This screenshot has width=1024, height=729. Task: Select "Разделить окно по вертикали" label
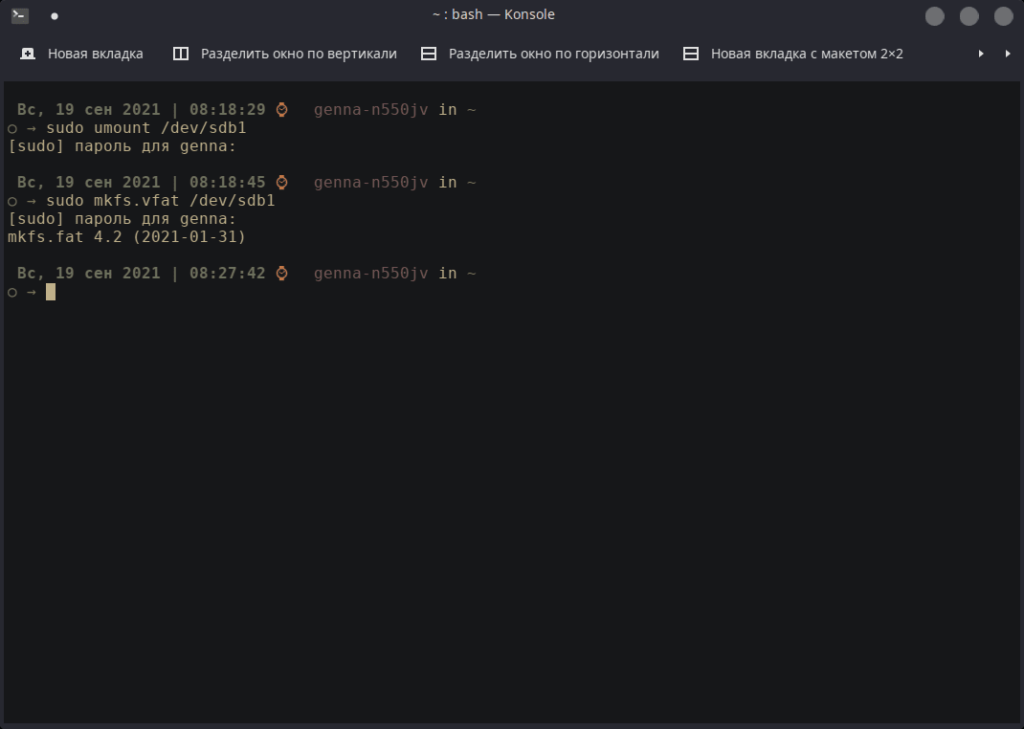click(x=298, y=54)
